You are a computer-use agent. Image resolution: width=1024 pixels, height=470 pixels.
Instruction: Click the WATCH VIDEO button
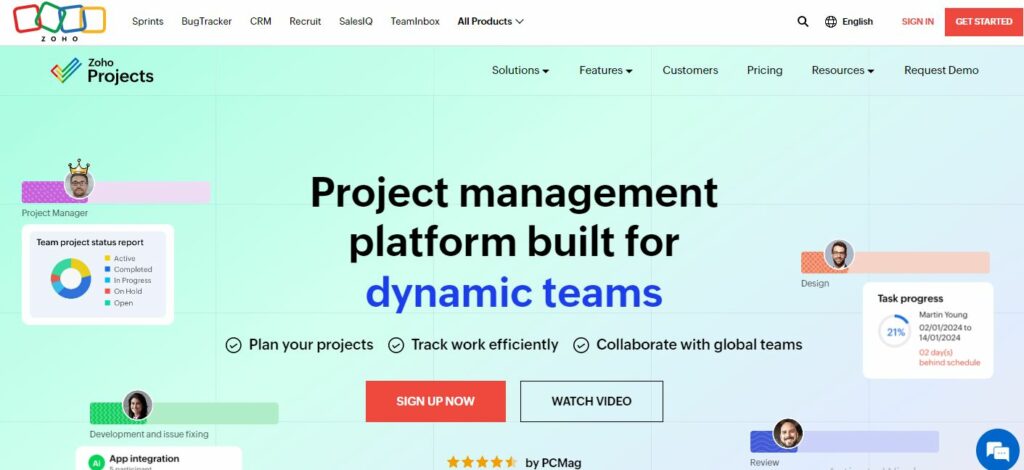592,401
